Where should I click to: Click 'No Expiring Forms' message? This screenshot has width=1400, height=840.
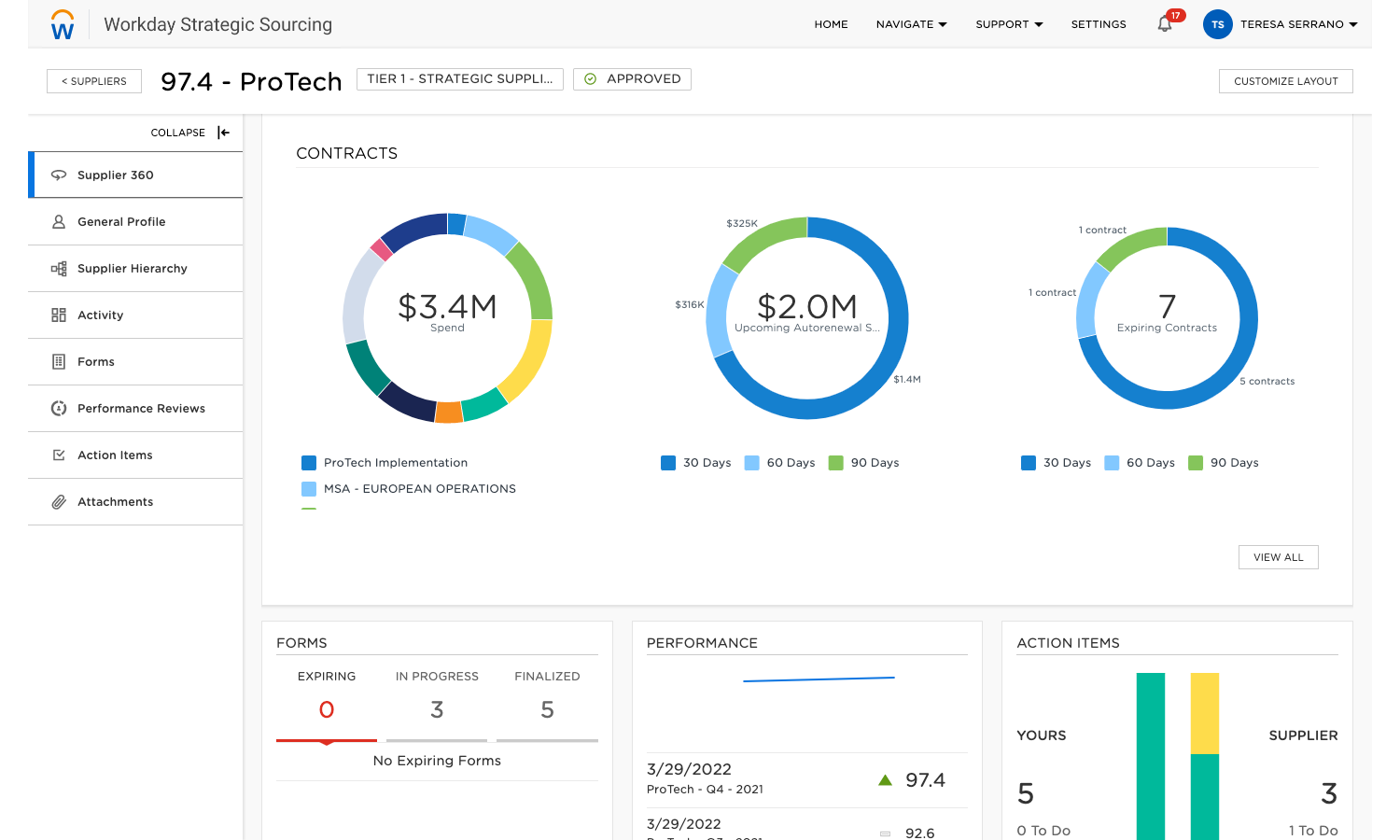(x=437, y=761)
